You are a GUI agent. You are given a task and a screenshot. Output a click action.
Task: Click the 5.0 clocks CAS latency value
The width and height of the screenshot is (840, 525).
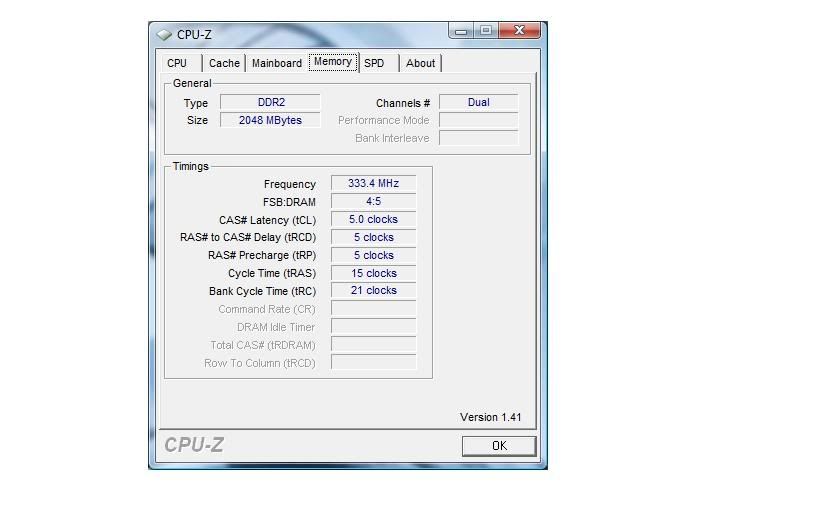[373, 219]
